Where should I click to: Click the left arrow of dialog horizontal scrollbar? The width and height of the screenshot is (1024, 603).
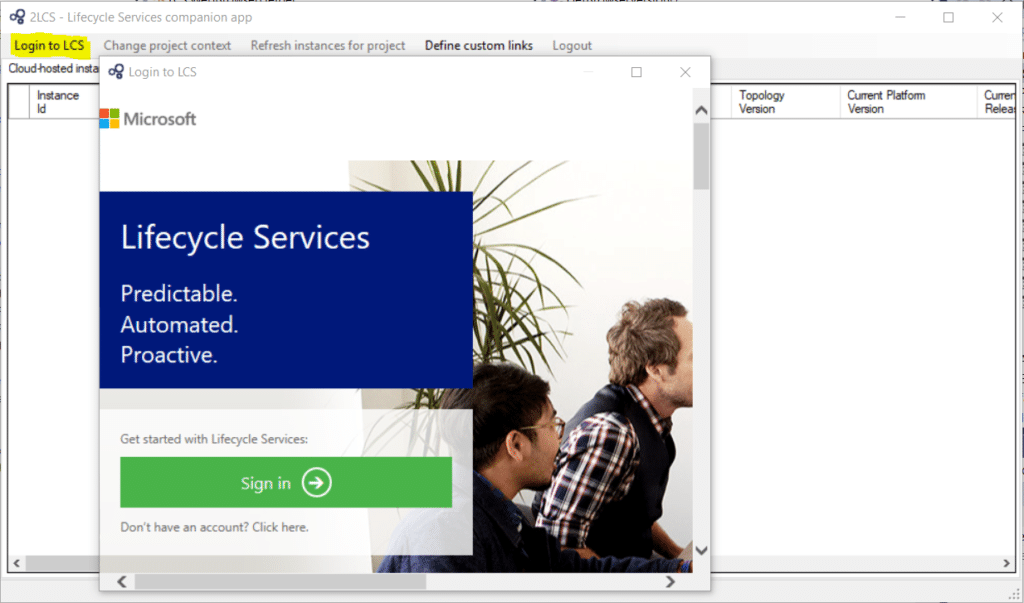122,581
